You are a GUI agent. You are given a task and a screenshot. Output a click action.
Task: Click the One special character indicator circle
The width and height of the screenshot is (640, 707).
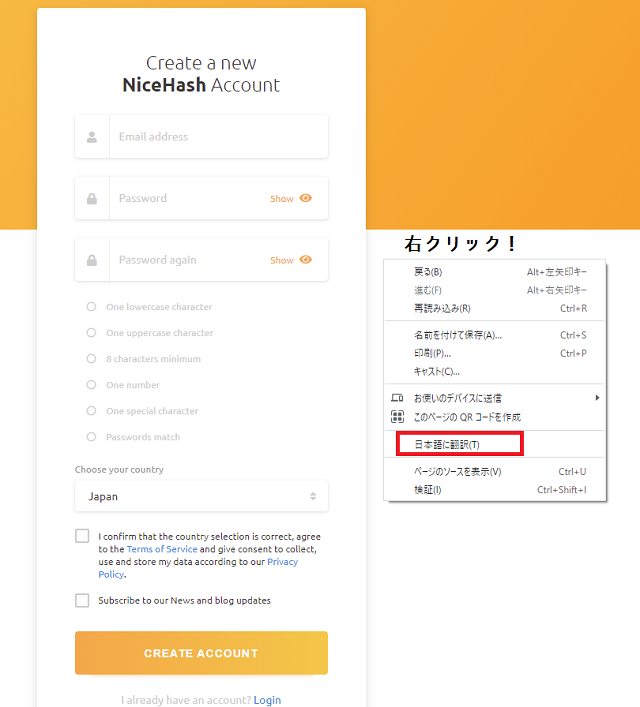(x=92, y=411)
